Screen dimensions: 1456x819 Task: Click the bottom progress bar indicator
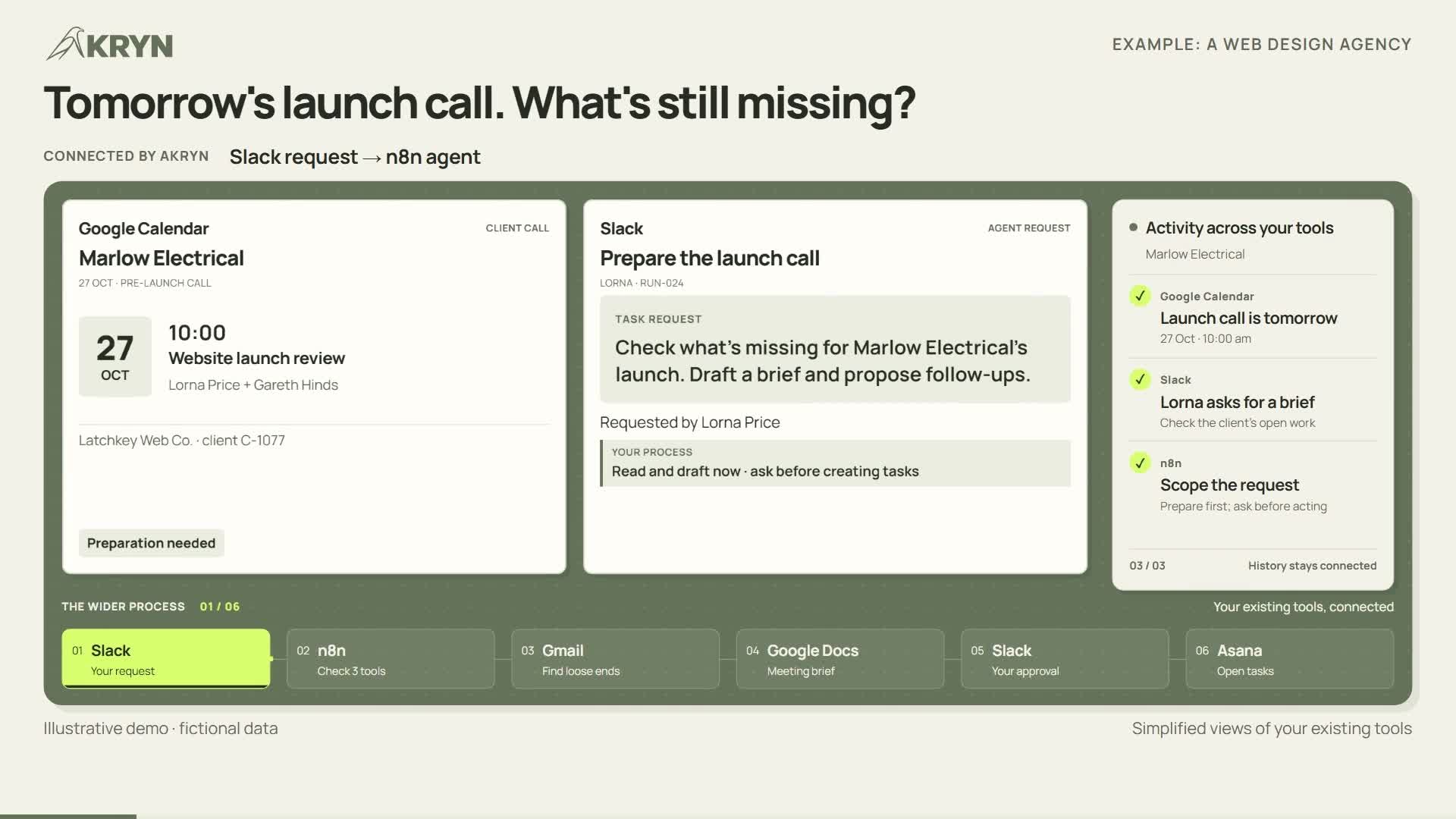68,817
